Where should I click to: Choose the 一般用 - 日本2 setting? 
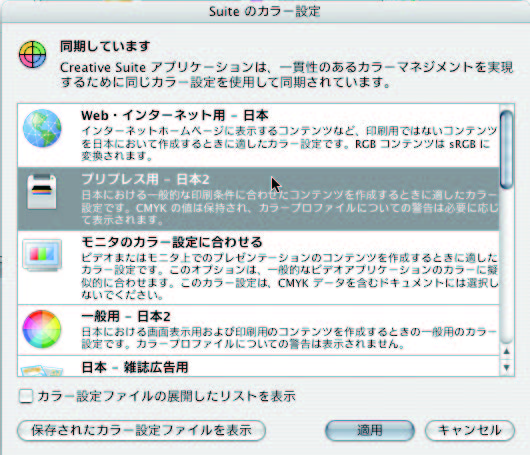click(258, 330)
